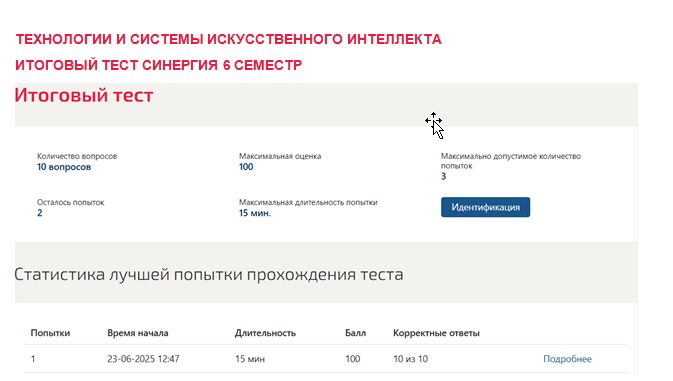Click the Идентификация button
Image resolution: width=673 pixels, height=381 pixels.
click(485, 207)
